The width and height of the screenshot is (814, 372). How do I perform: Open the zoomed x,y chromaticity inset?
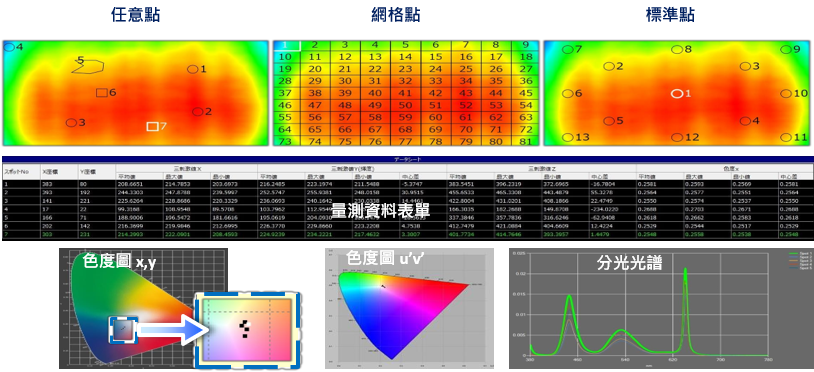coord(247,329)
